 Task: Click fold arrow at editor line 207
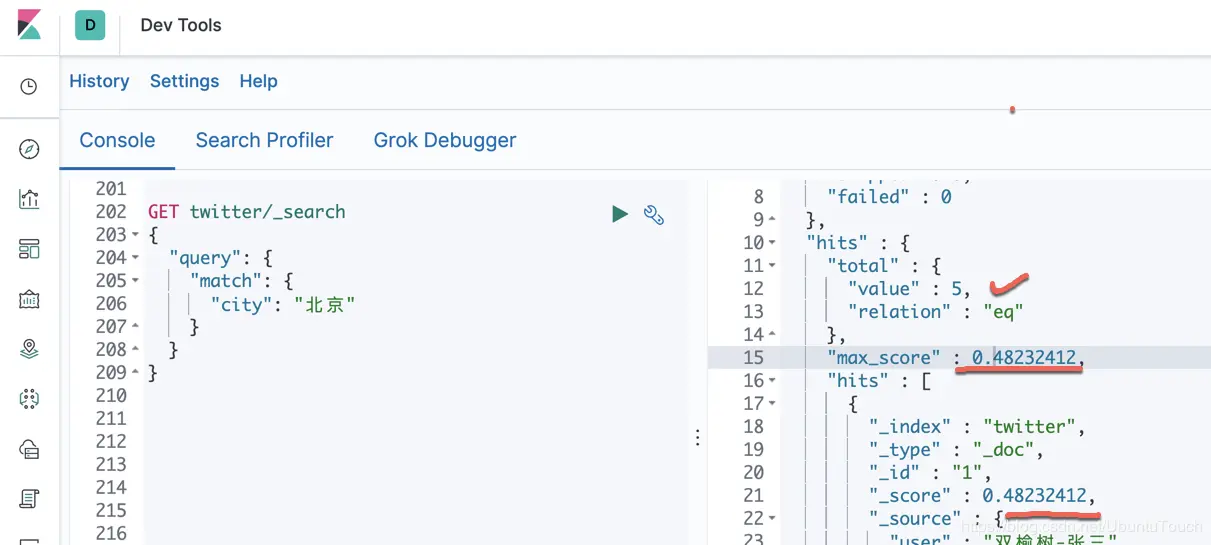click(x=135, y=327)
